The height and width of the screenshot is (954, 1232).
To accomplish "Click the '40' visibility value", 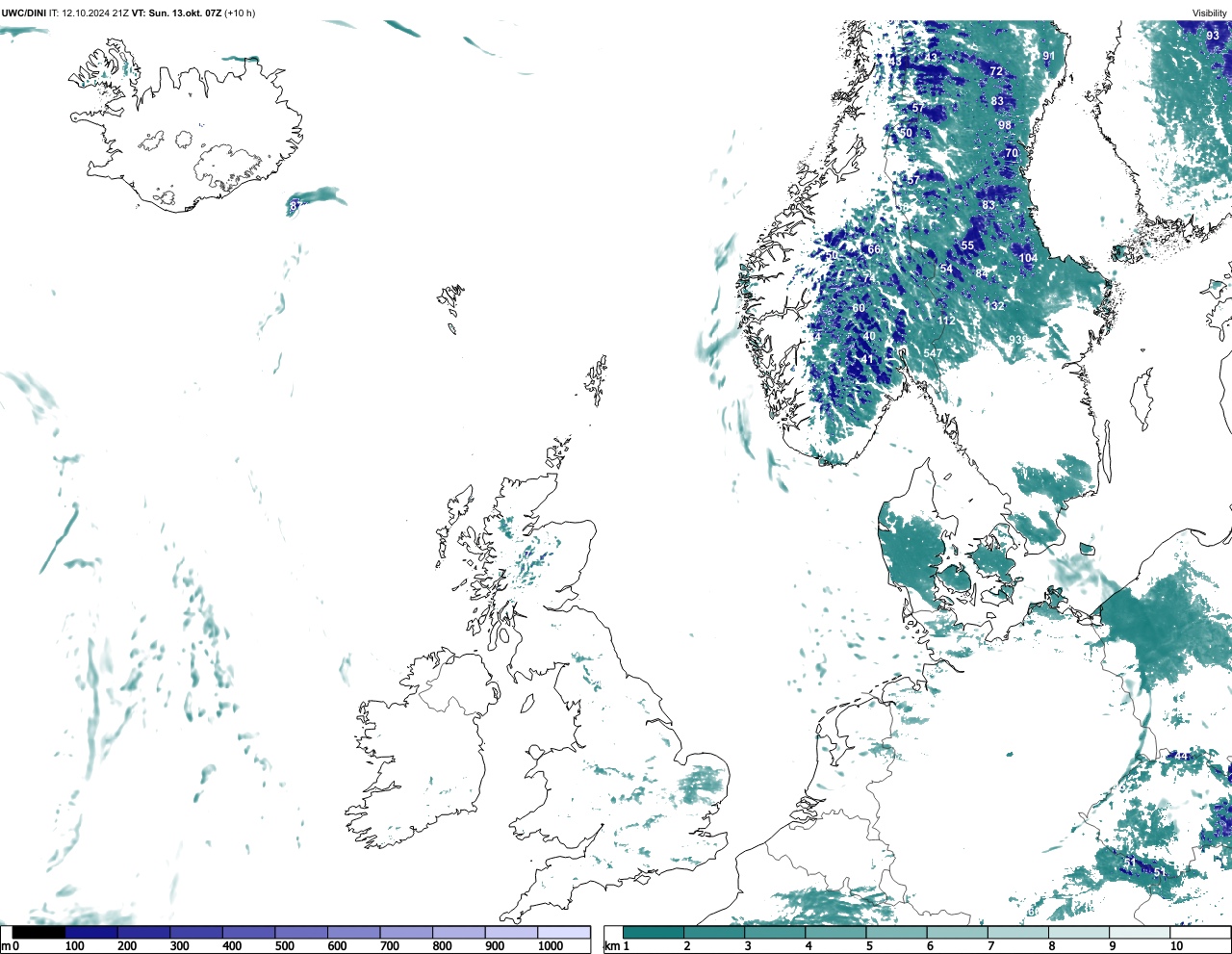I will click(869, 336).
